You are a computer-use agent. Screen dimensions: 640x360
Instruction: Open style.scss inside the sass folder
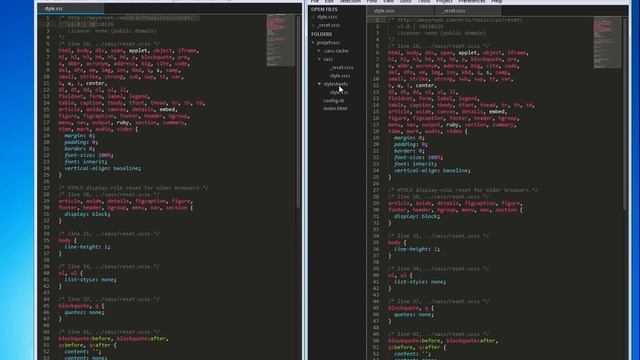(x=340, y=76)
